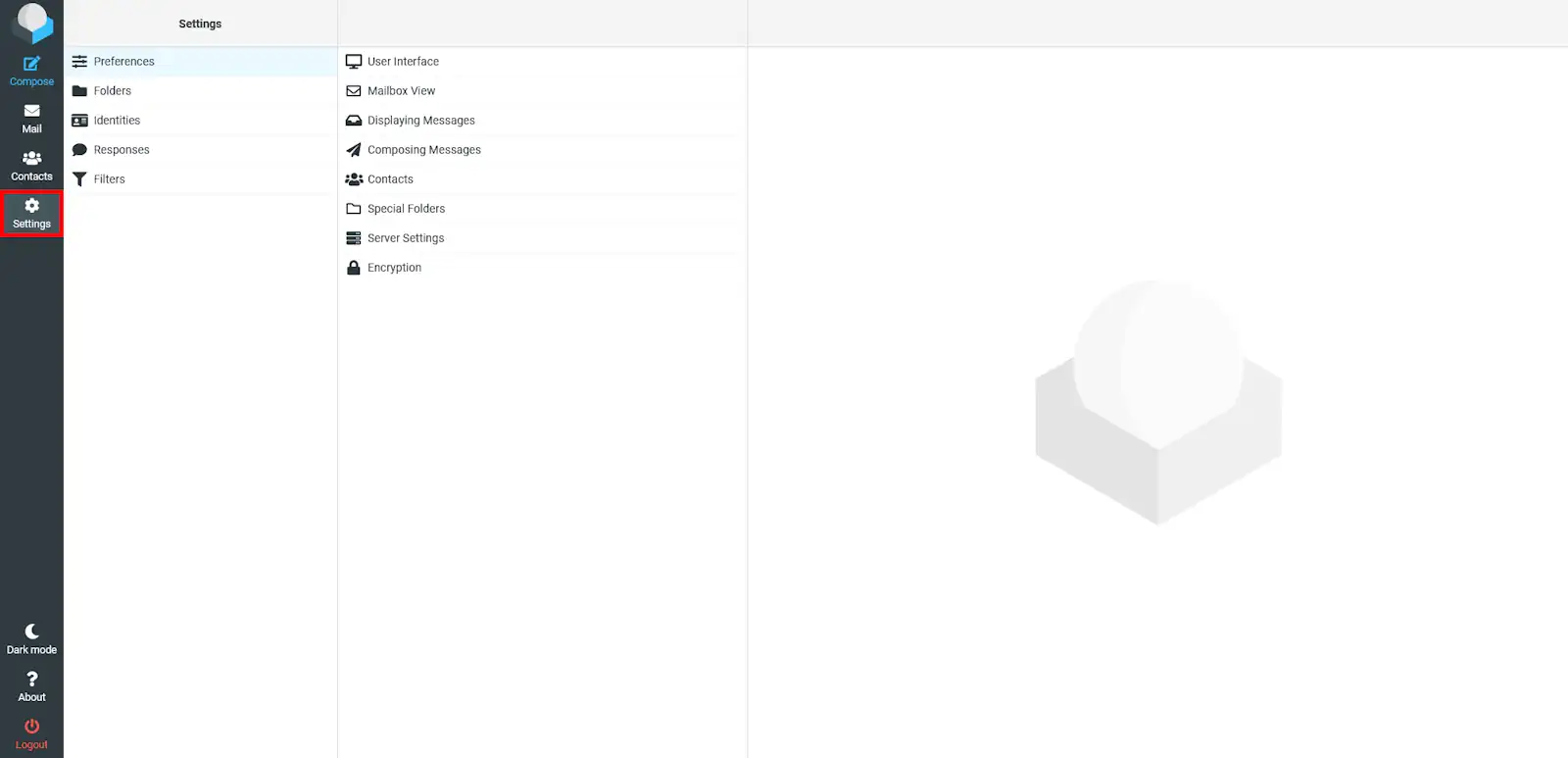This screenshot has height=758, width=1568.
Task: Open the Folders settings section
Action: pyautogui.click(x=112, y=91)
